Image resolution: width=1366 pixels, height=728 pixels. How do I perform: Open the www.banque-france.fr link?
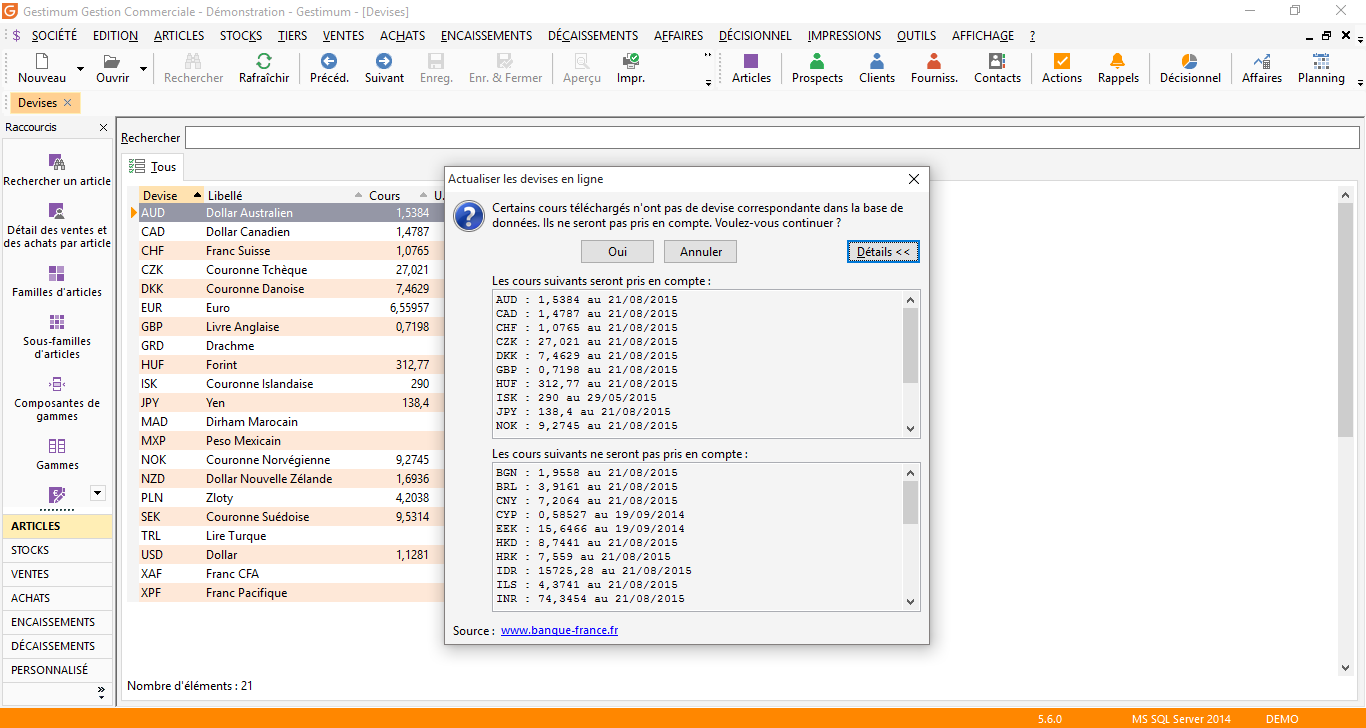tap(559, 630)
